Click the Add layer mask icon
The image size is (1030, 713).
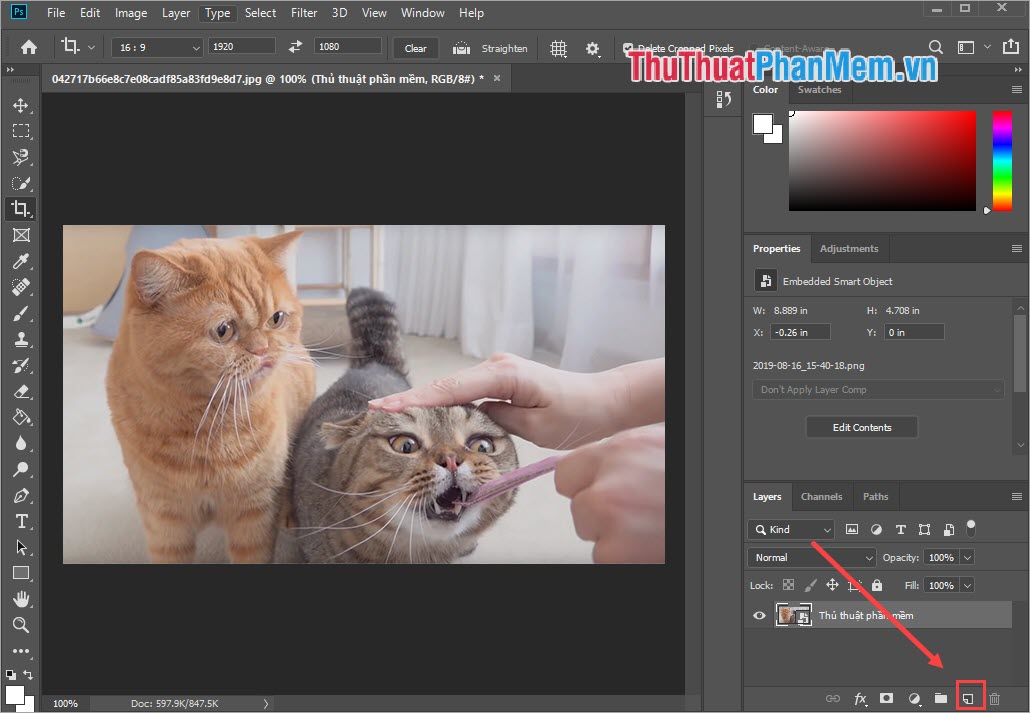pyautogui.click(x=885, y=698)
